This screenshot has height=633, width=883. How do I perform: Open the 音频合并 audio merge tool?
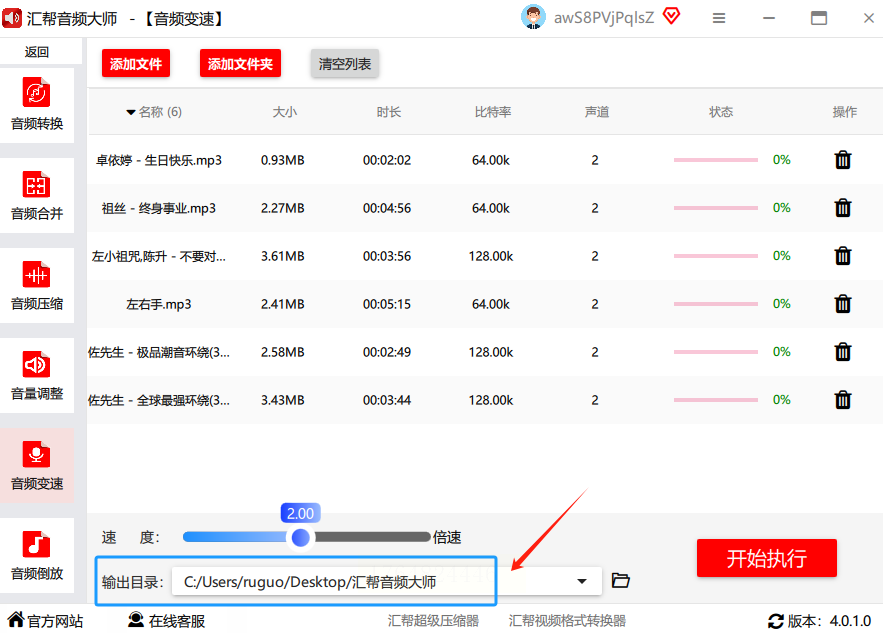(37, 195)
